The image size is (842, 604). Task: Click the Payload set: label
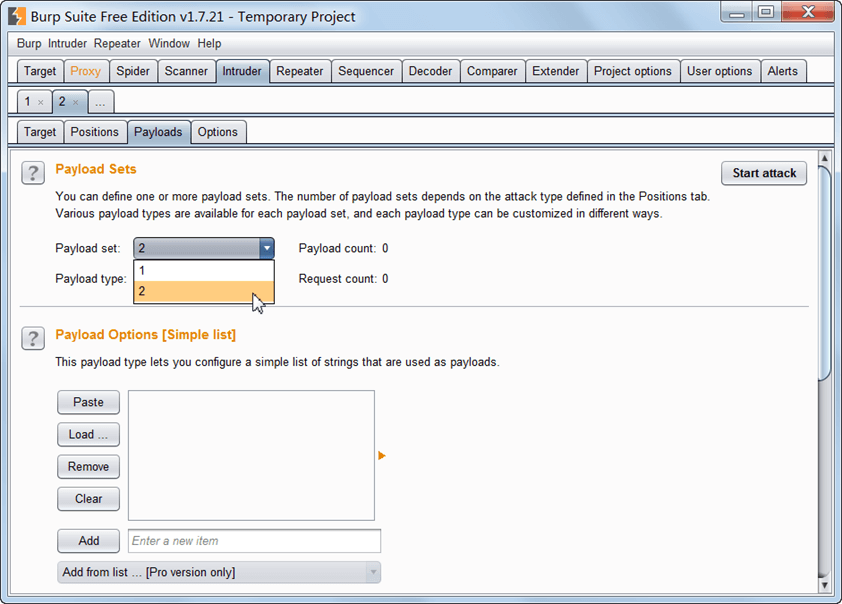pos(88,249)
